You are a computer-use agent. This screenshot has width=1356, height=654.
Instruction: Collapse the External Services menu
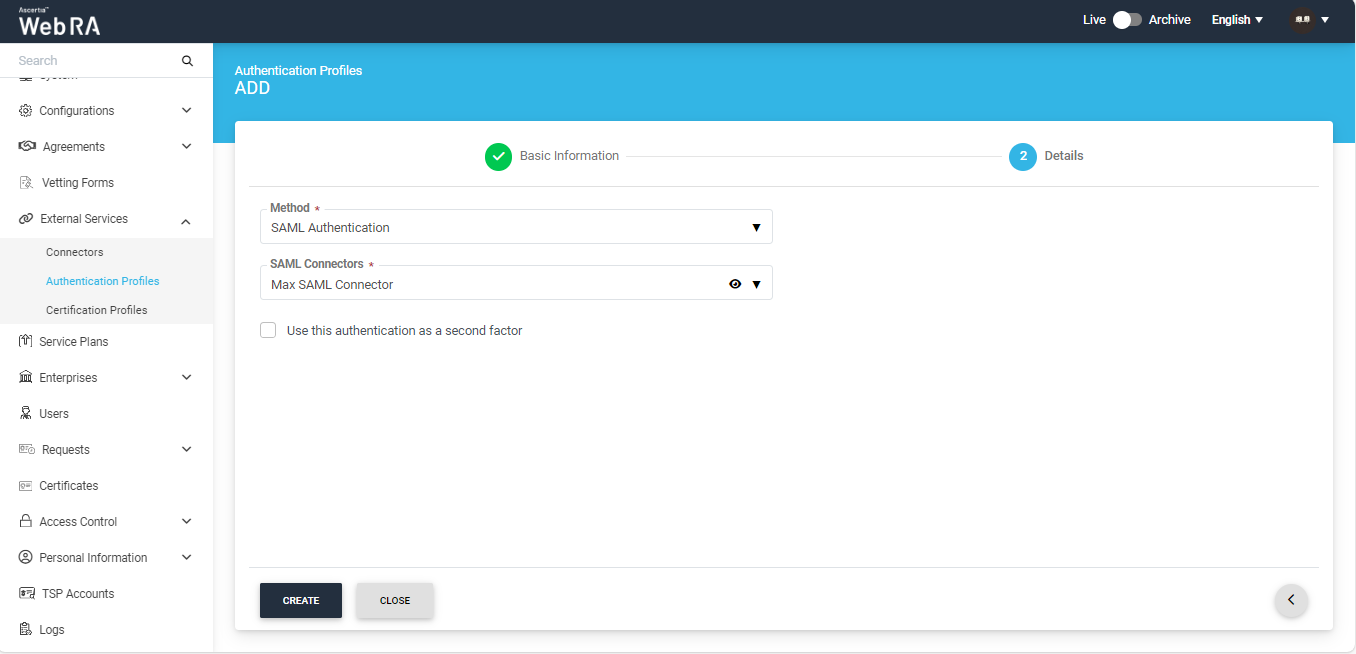coord(186,220)
